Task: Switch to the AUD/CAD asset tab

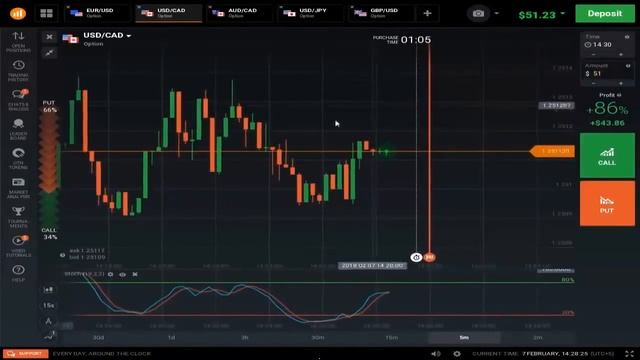Action: coord(240,13)
